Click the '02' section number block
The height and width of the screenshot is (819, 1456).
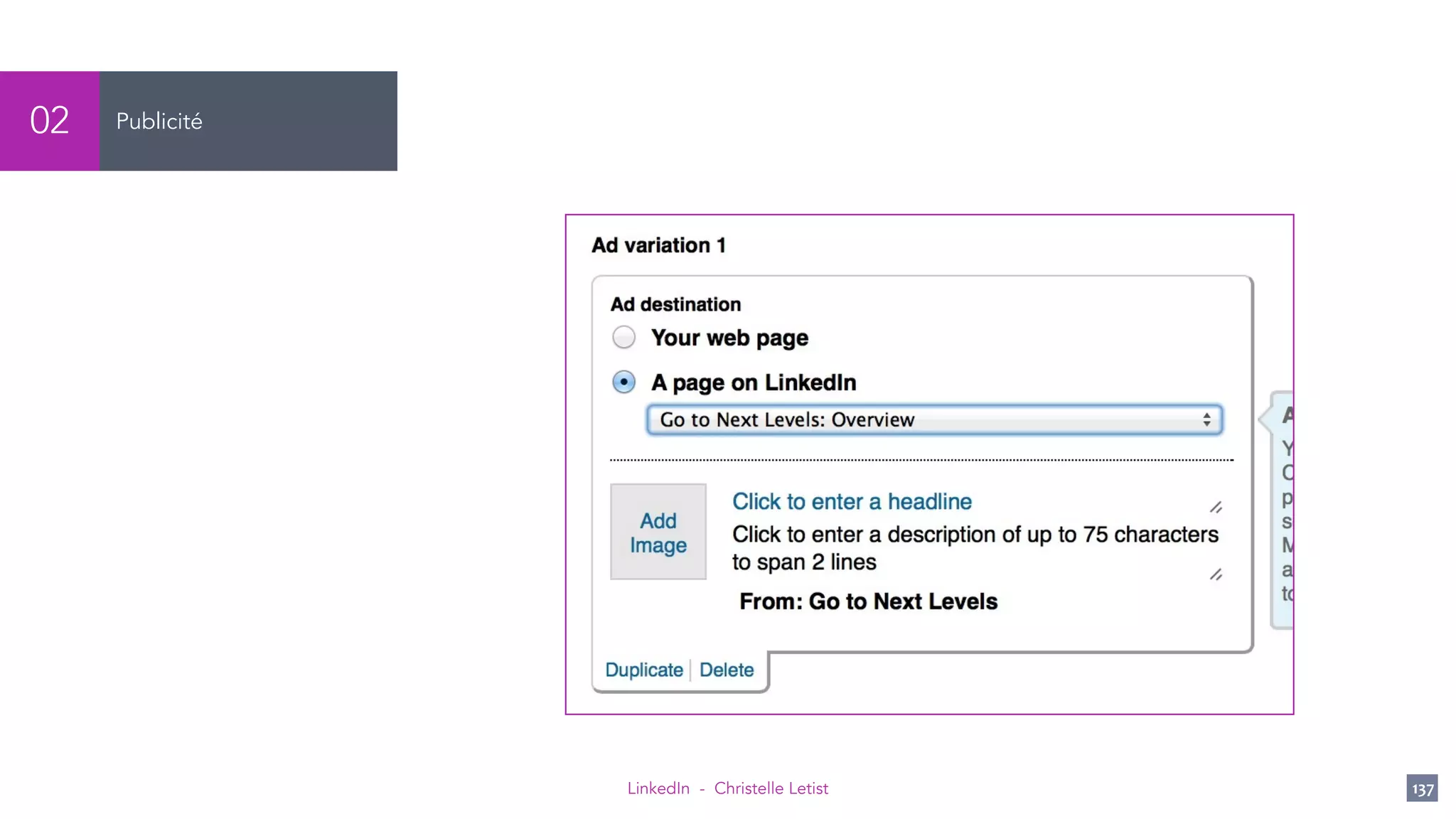(50, 121)
